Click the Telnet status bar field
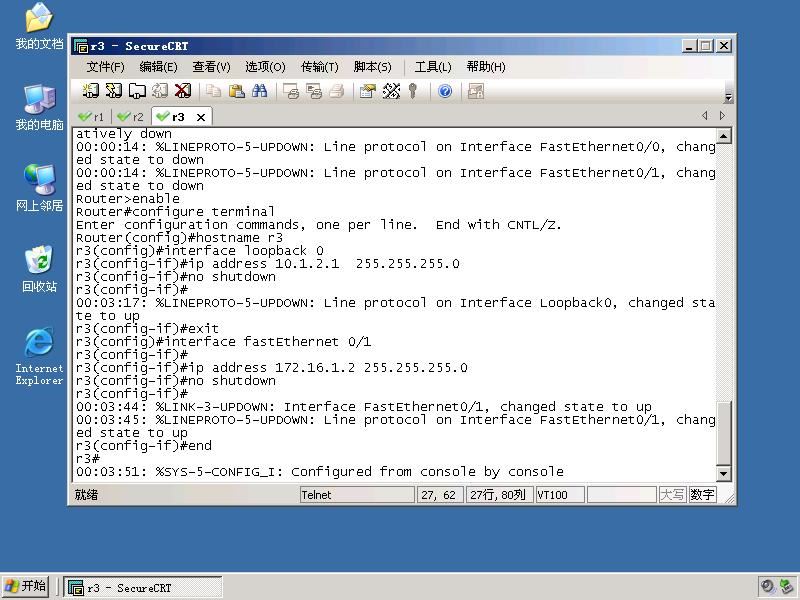 point(357,494)
